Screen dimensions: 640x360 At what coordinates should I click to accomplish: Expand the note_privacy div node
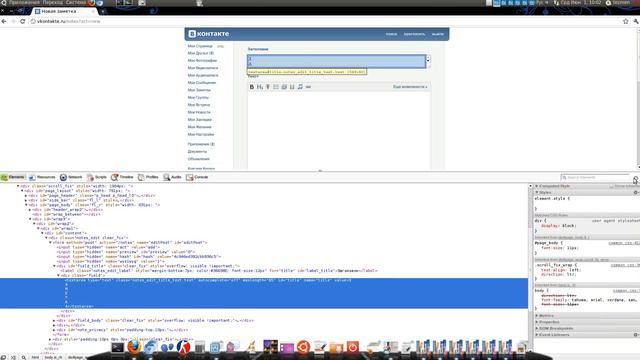(x=54, y=330)
